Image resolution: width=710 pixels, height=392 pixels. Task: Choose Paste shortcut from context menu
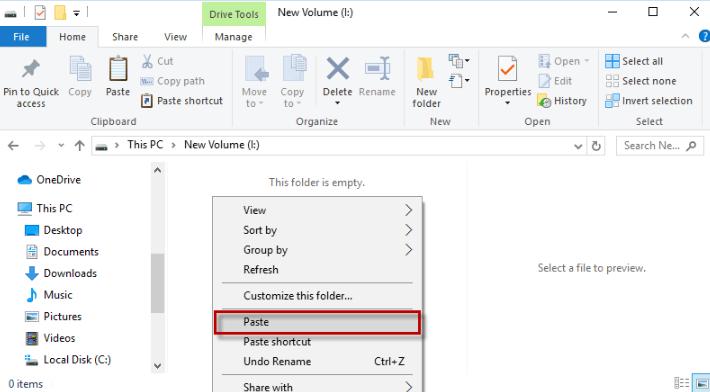318,342
